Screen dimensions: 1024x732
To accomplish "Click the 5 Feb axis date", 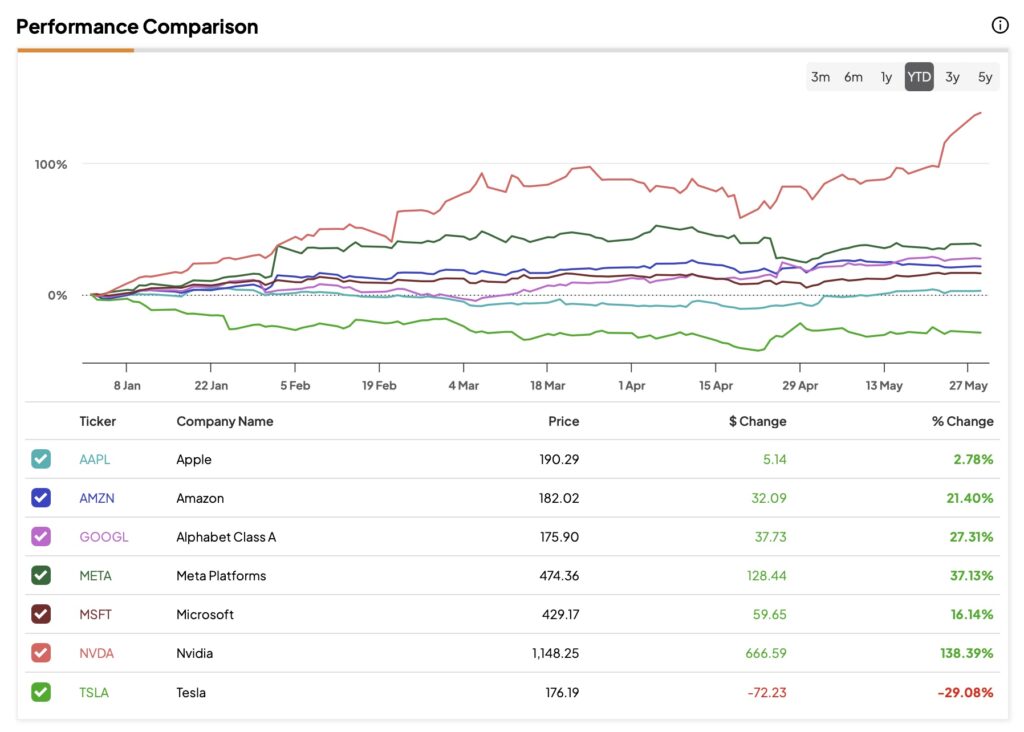I will pyautogui.click(x=295, y=385).
